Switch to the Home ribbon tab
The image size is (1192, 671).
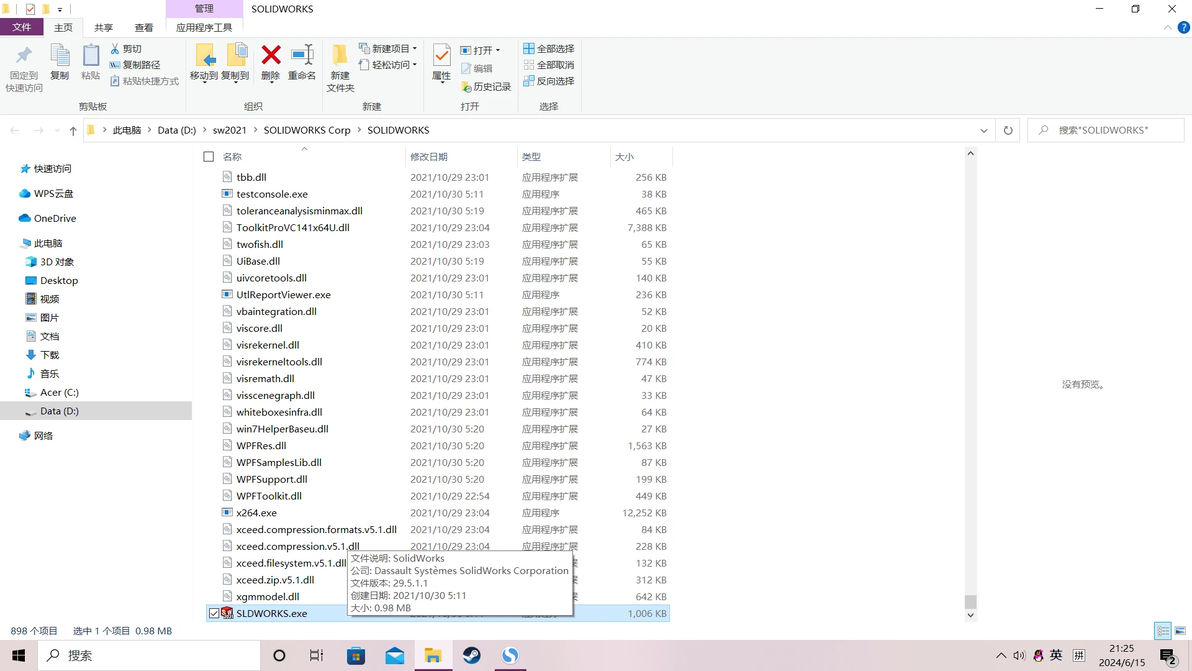pyautogui.click(x=63, y=27)
